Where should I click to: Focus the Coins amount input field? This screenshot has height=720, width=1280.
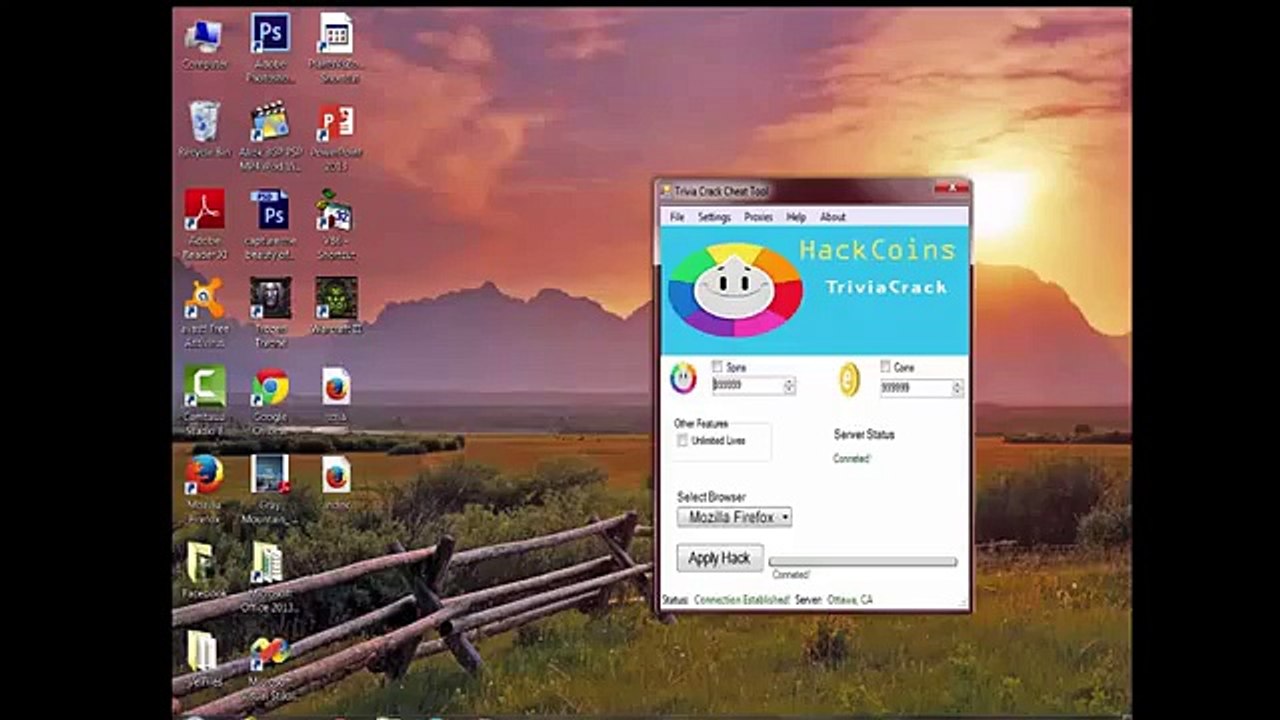pyautogui.click(x=915, y=388)
